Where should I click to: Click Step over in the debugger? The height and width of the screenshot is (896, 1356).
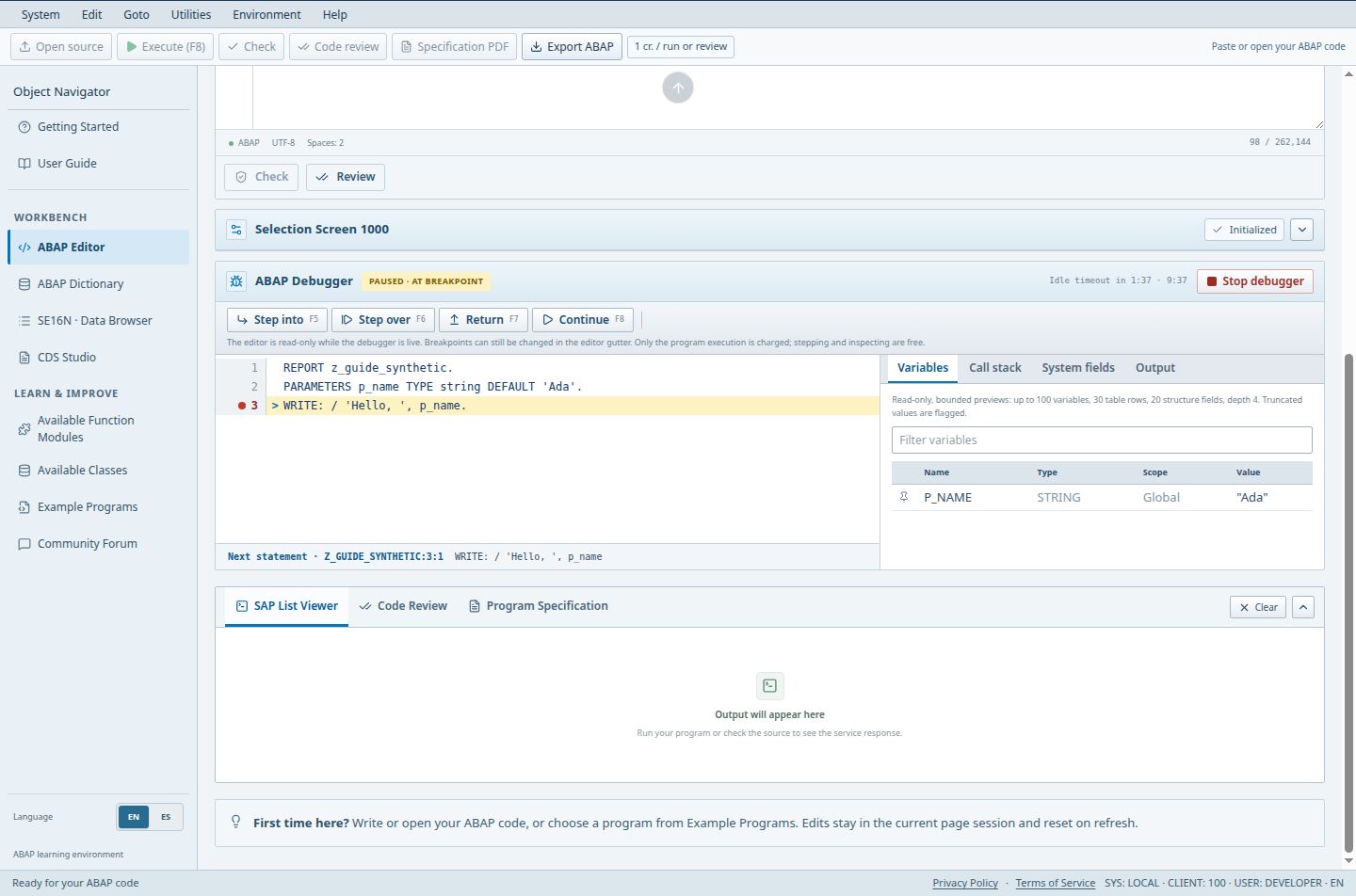click(383, 320)
